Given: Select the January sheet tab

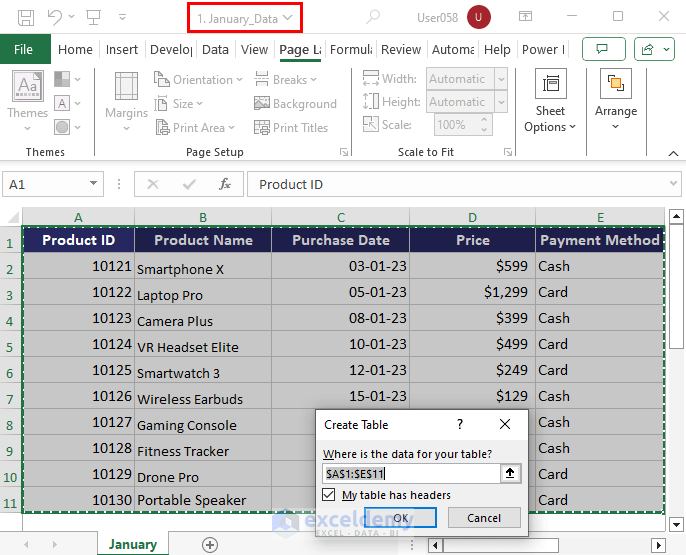Looking at the screenshot, I should click(133, 545).
